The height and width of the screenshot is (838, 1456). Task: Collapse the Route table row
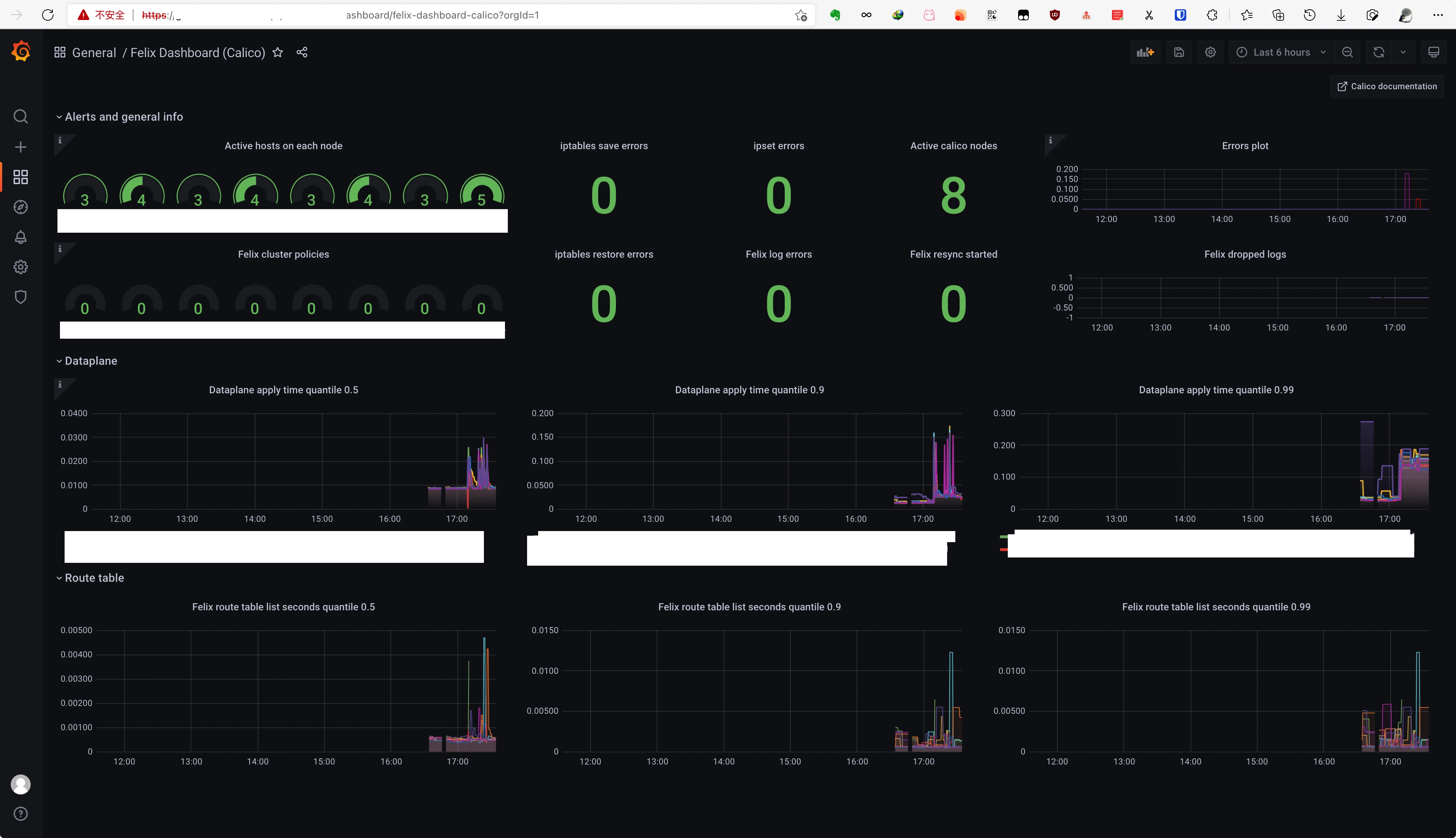pyautogui.click(x=94, y=578)
